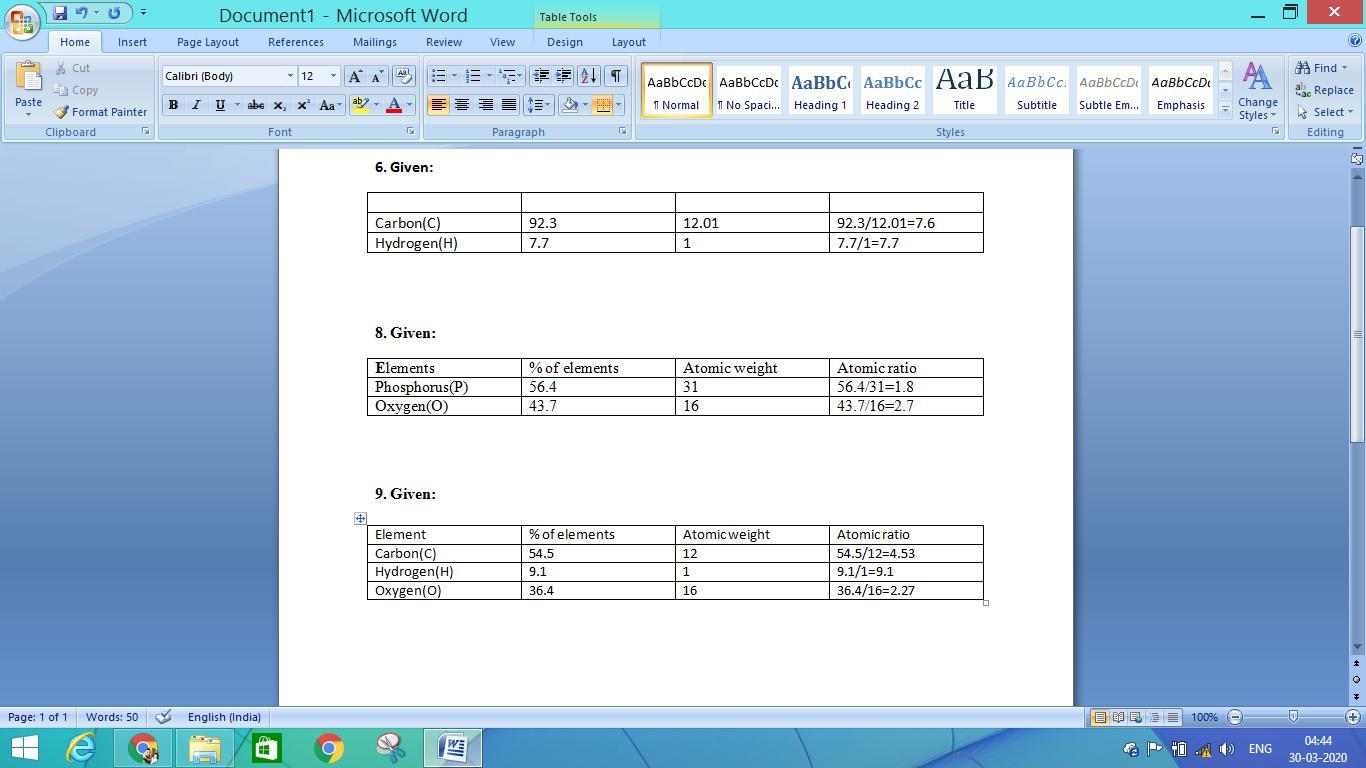Click the Grow Font icon
The height and width of the screenshot is (768, 1366).
pyautogui.click(x=354, y=76)
